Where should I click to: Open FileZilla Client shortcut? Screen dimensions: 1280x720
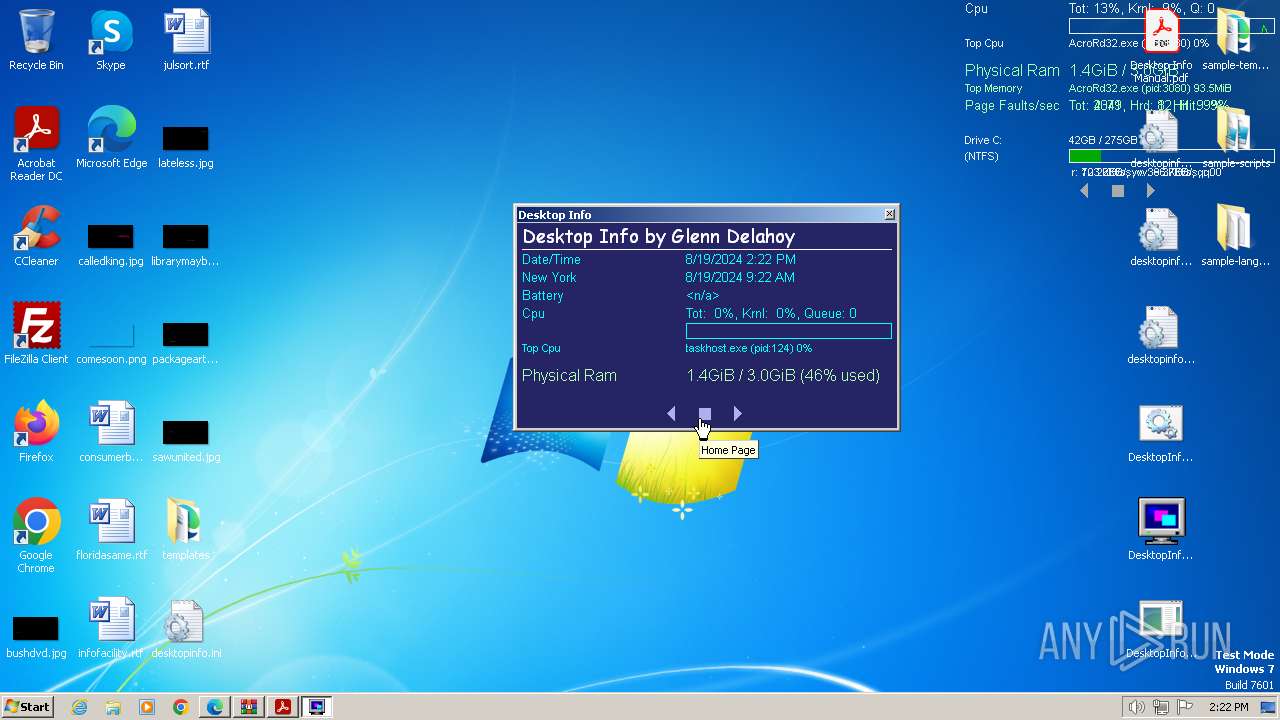[36, 335]
